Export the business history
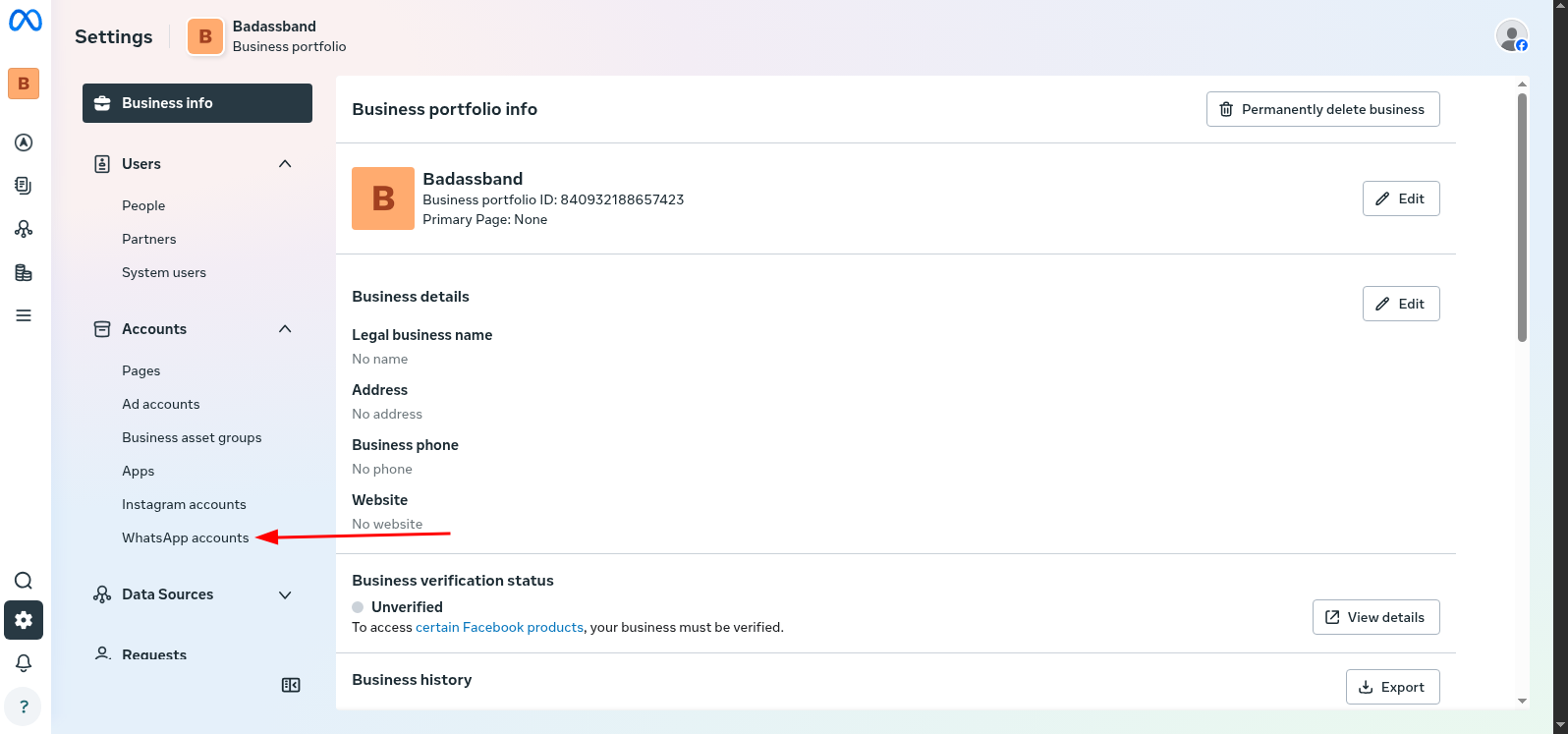 pyautogui.click(x=1391, y=687)
